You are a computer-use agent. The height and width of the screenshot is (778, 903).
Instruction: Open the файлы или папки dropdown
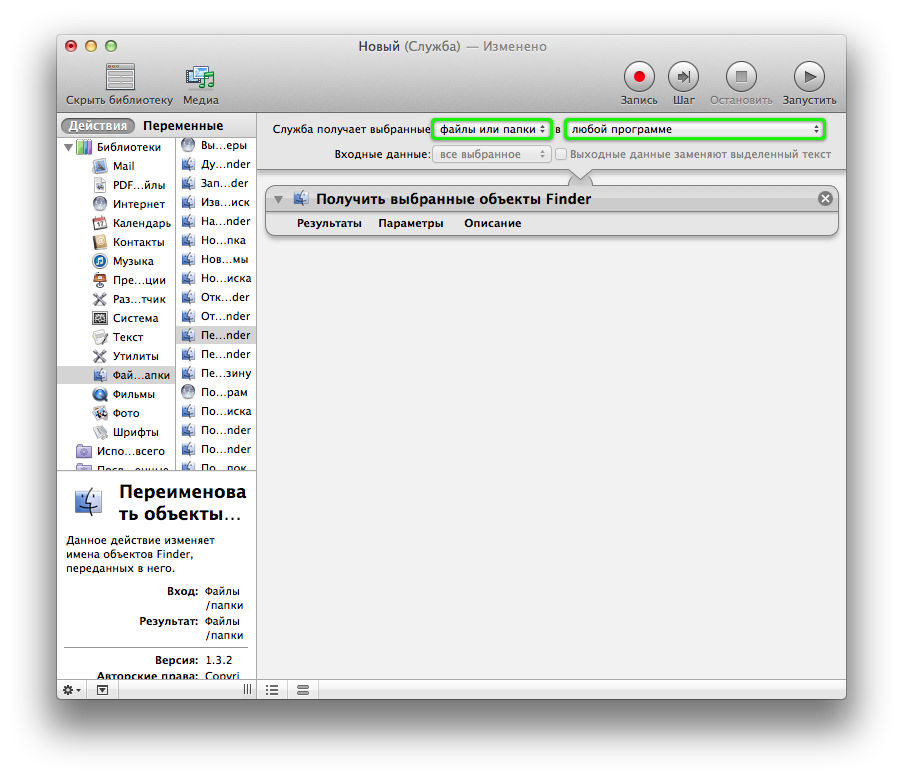[x=492, y=129]
